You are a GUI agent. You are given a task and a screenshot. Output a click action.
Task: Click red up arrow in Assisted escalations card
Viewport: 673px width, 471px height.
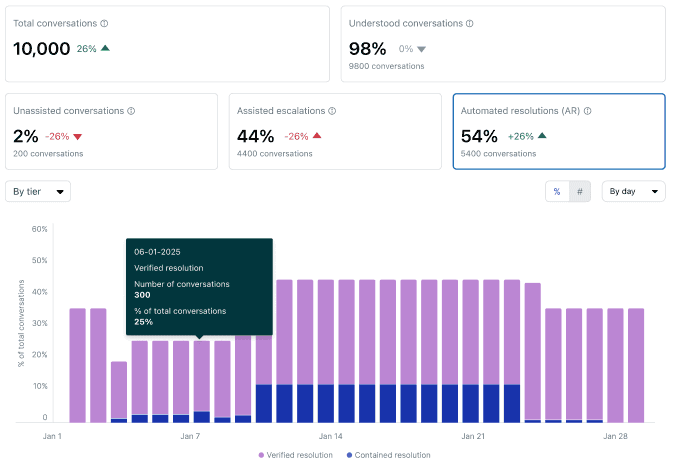317,136
